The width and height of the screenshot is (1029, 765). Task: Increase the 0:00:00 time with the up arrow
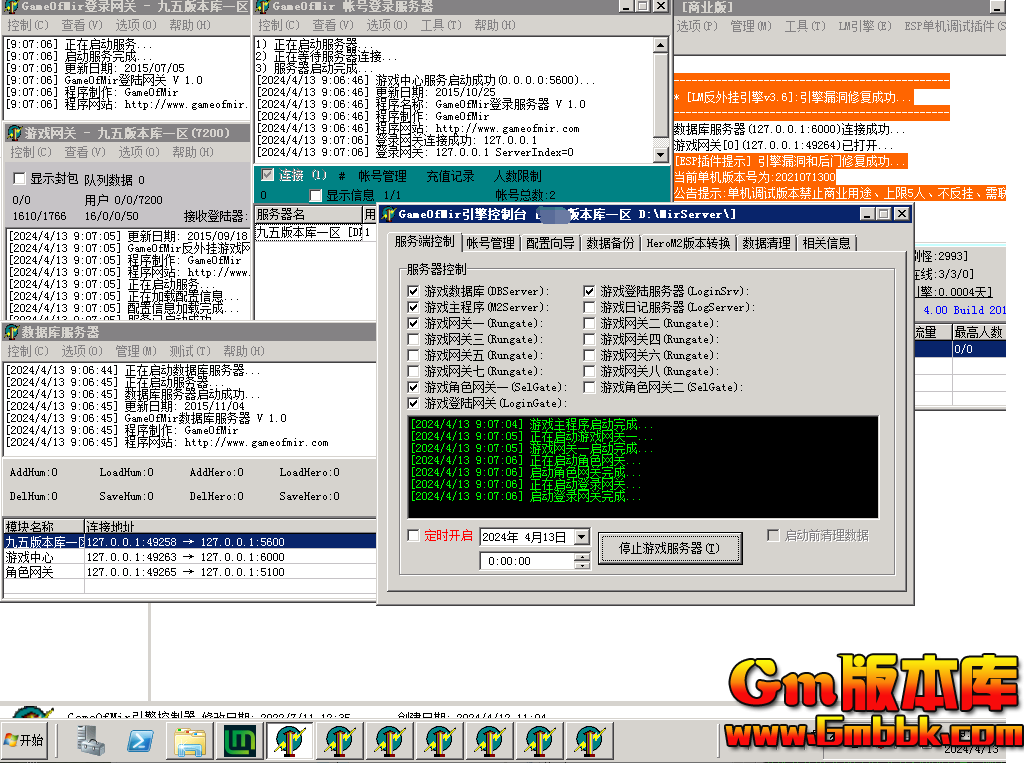(x=582, y=557)
